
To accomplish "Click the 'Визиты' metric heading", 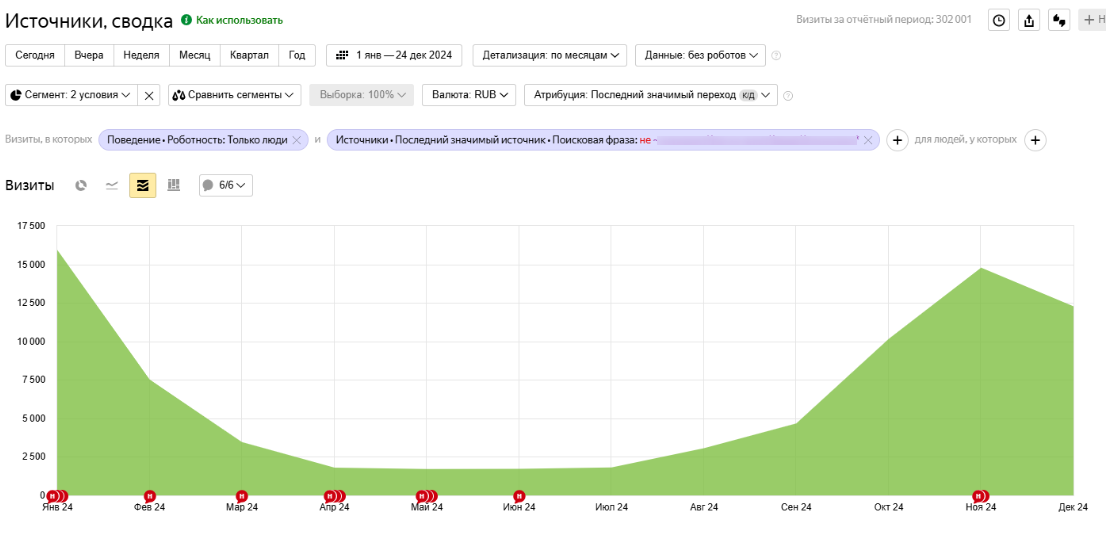I will tap(30, 186).
